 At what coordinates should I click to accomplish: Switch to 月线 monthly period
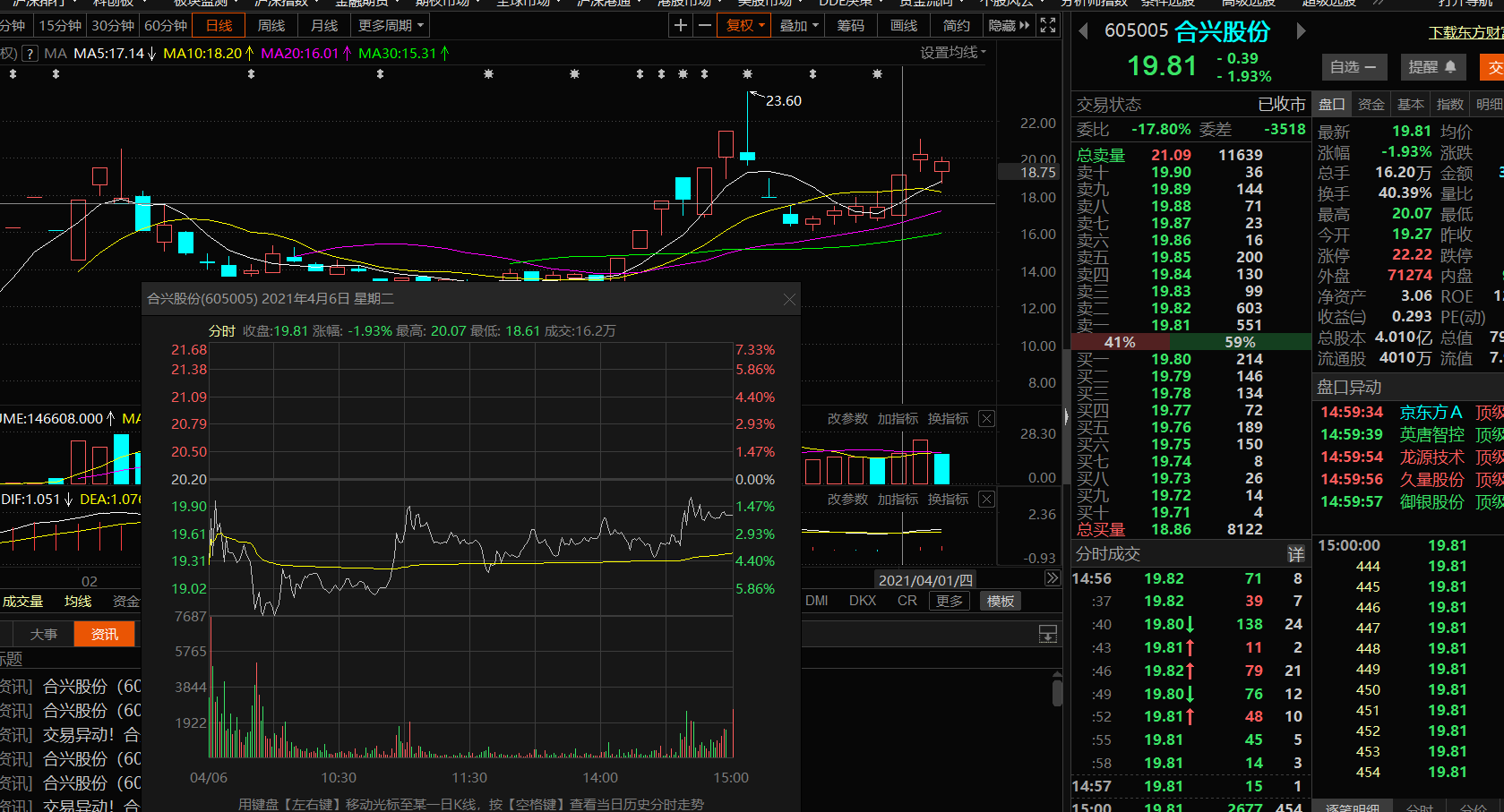(324, 25)
